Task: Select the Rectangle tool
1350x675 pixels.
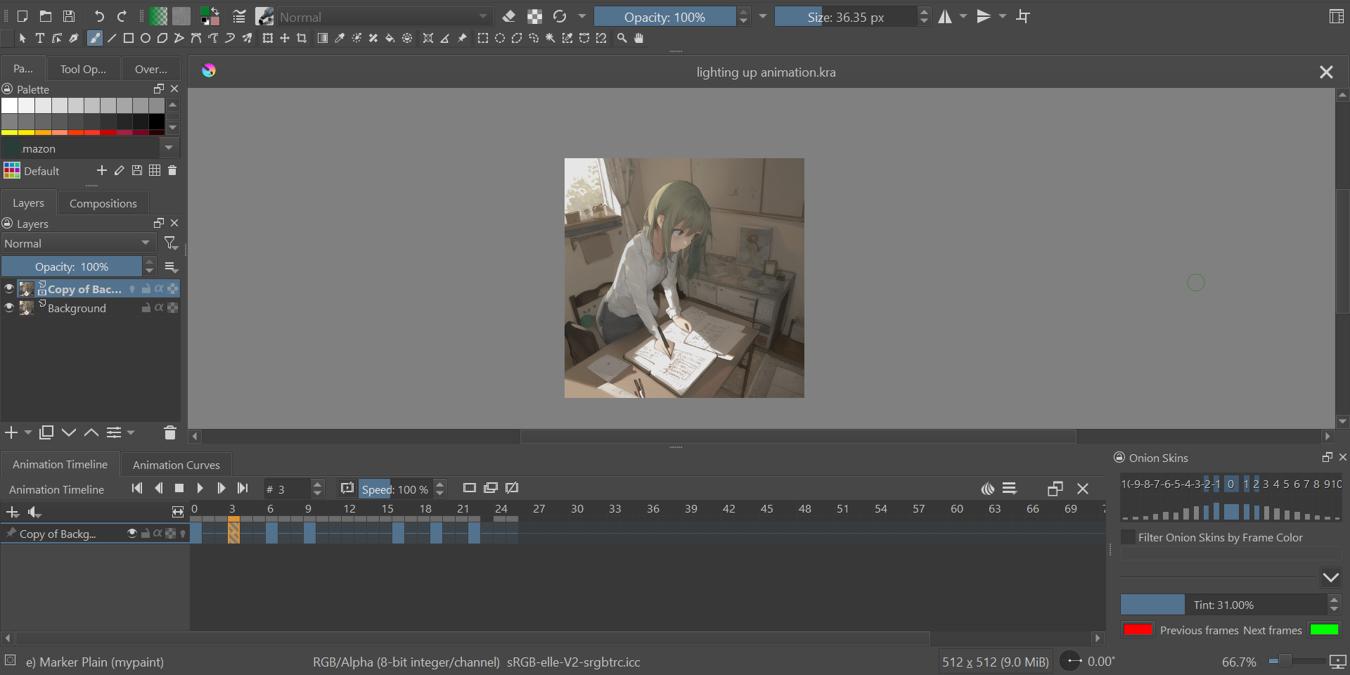Action: point(128,38)
